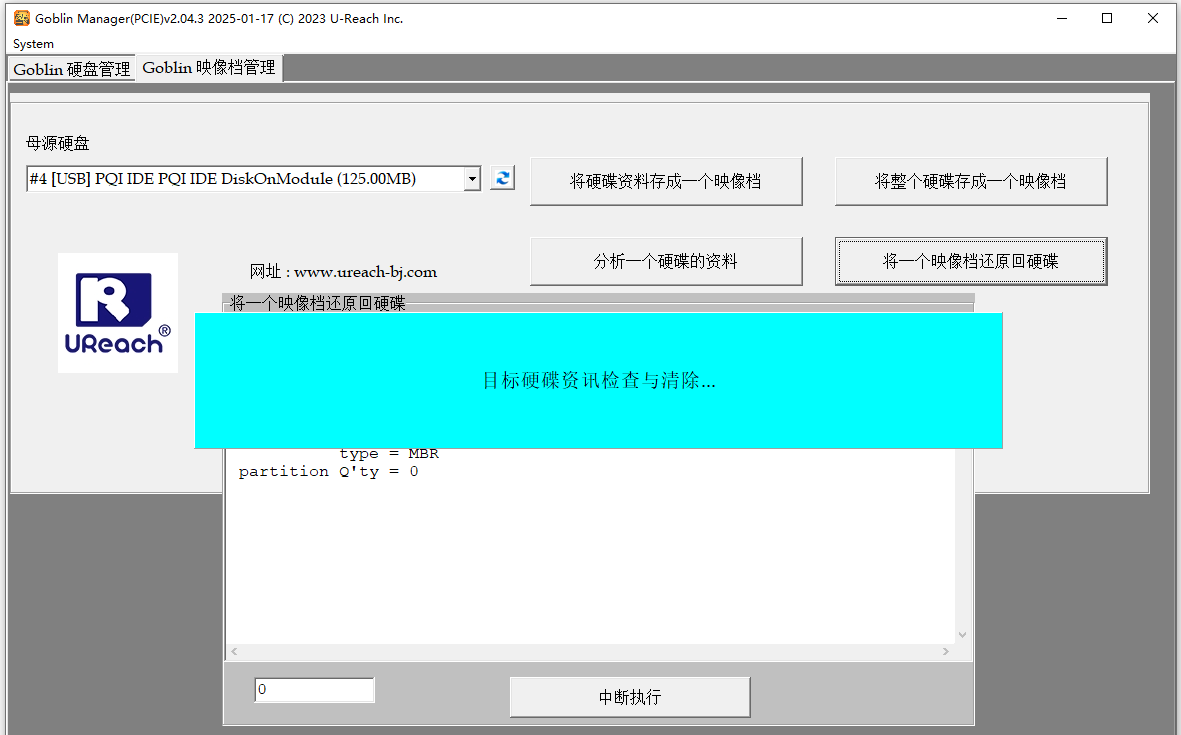Click the progress value input field showing 0
This screenshot has height=735, width=1181.
coord(315,690)
